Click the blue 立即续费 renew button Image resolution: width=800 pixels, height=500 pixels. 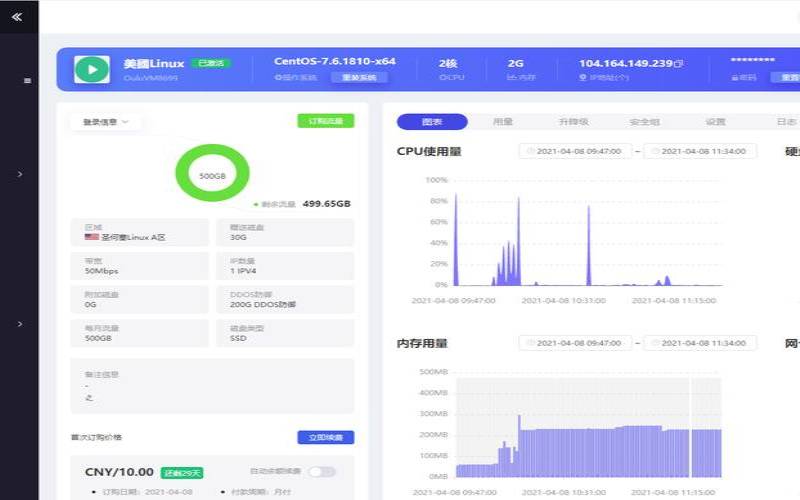pos(325,437)
